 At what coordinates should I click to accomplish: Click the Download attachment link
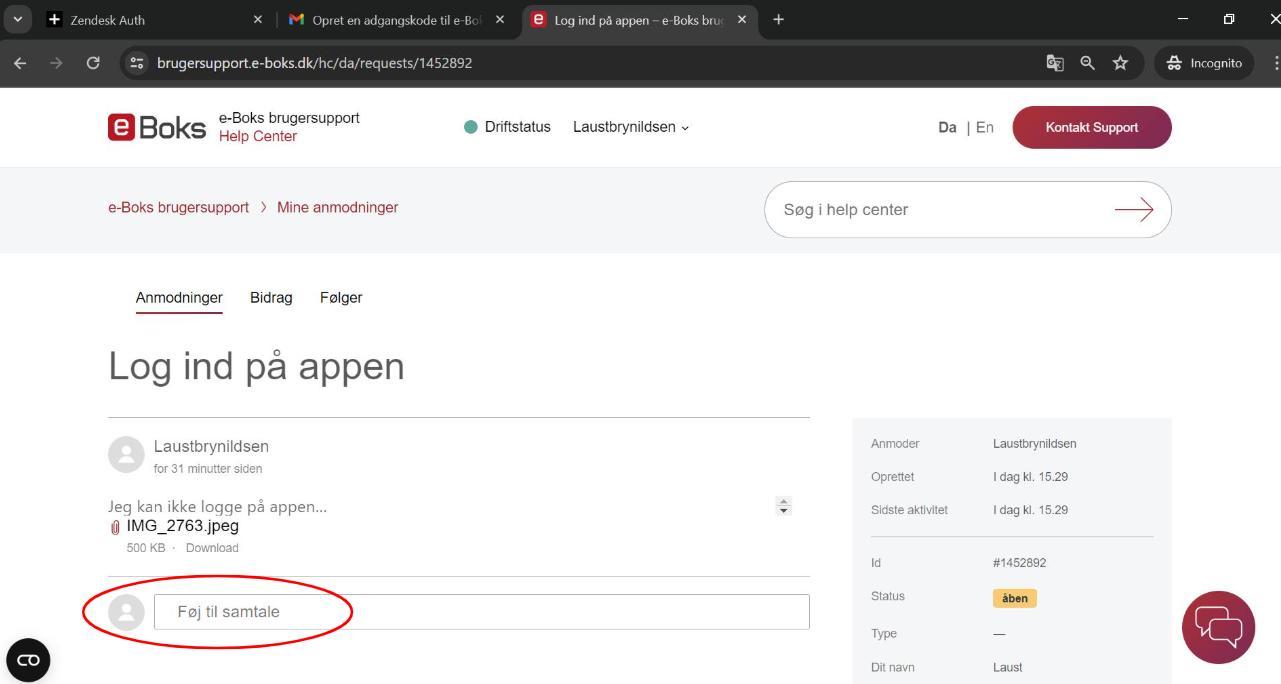[x=212, y=548]
